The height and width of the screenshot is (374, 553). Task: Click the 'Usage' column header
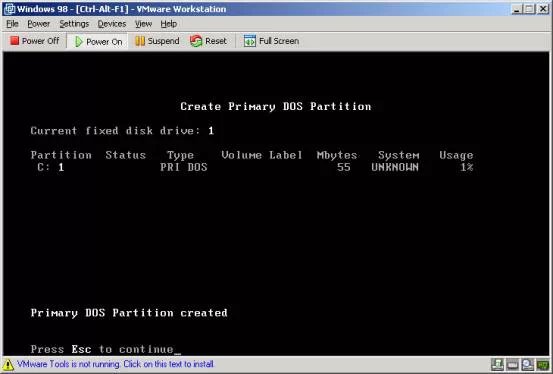pos(456,156)
